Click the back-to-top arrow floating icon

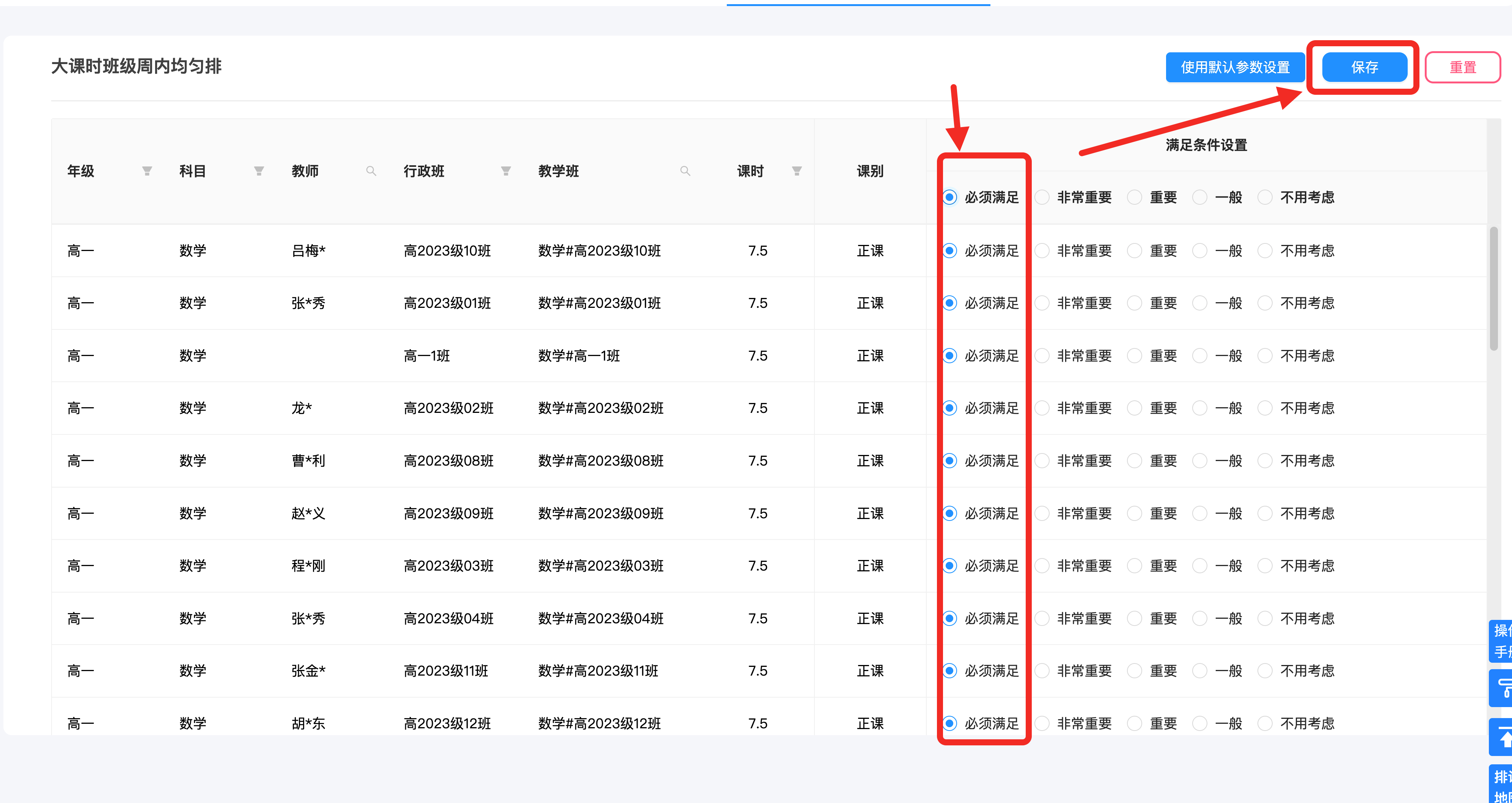[1501, 737]
